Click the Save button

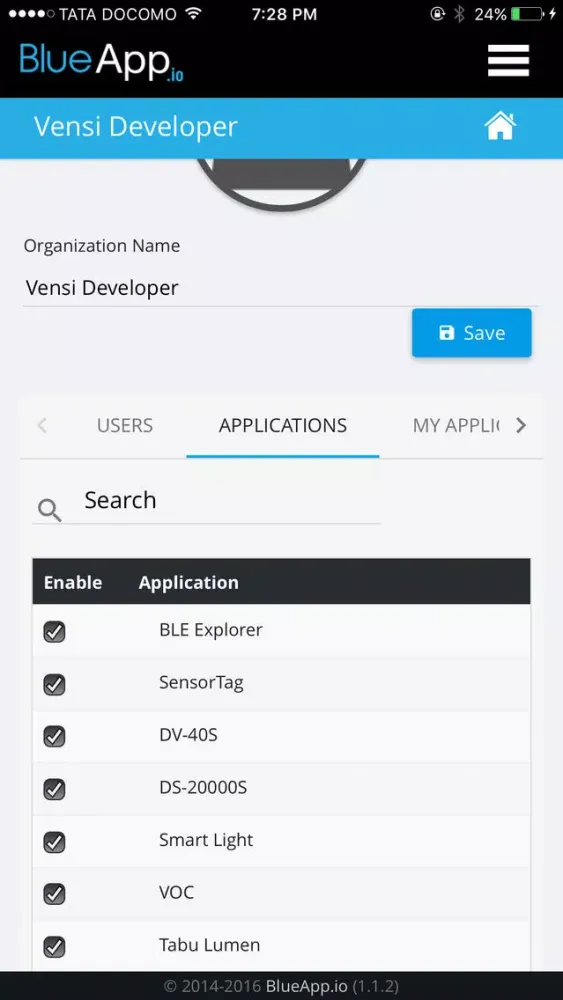(472, 333)
